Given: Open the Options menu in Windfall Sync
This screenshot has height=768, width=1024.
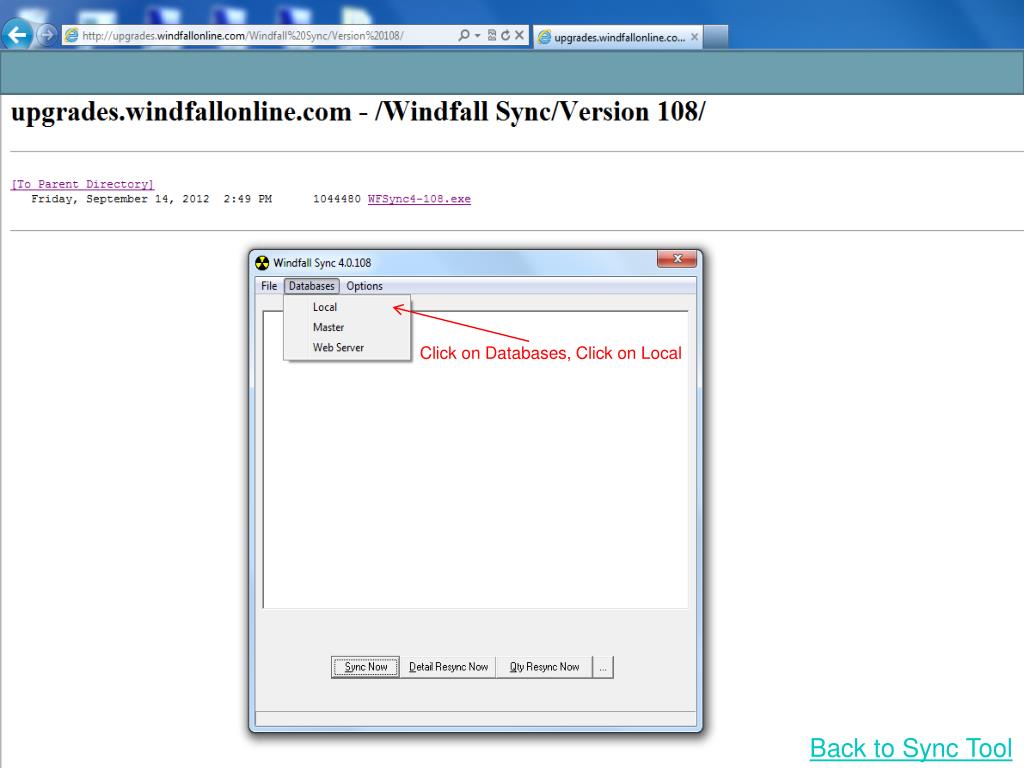Looking at the screenshot, I should point(364,286).
